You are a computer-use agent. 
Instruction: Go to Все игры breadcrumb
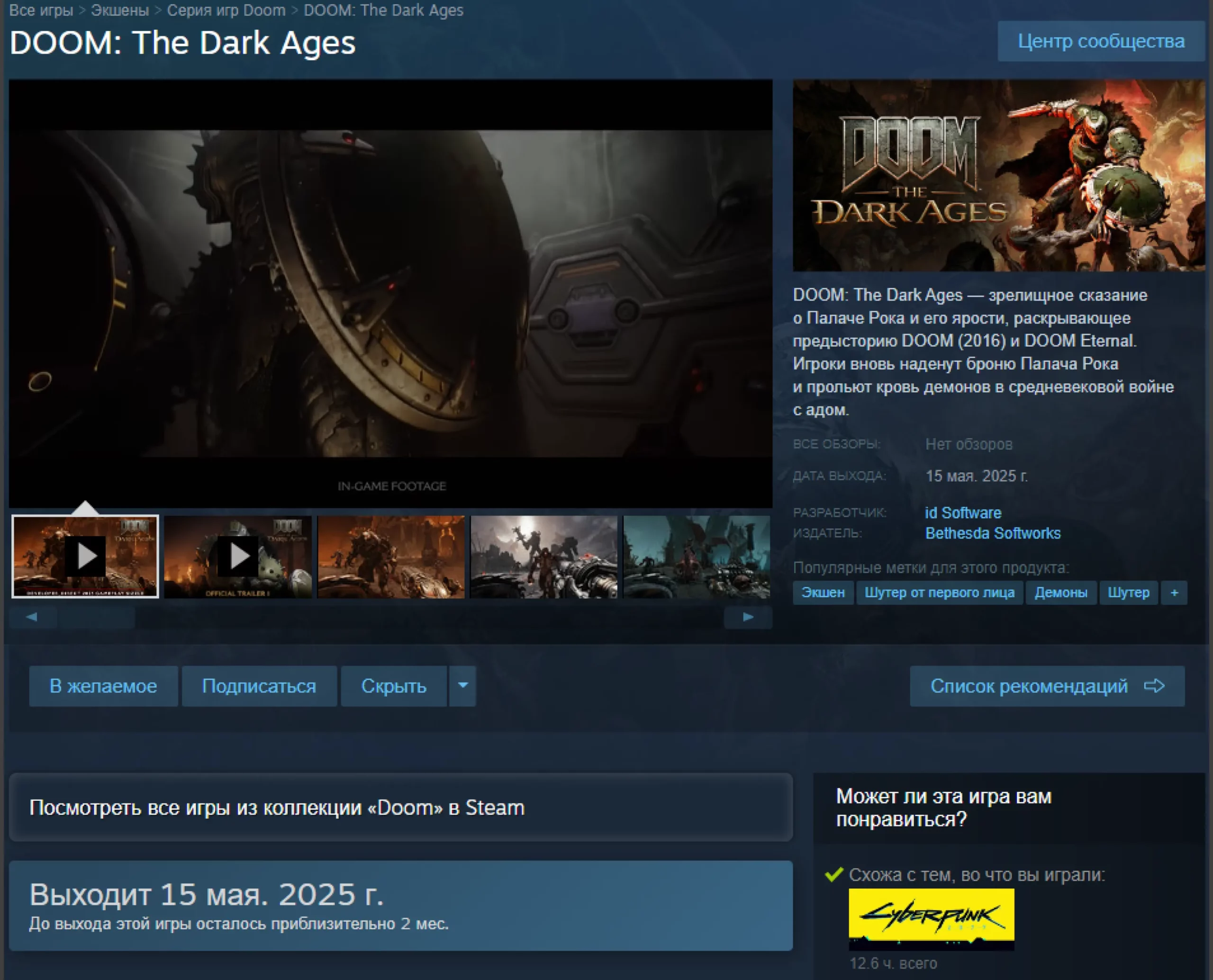(41, 10)
